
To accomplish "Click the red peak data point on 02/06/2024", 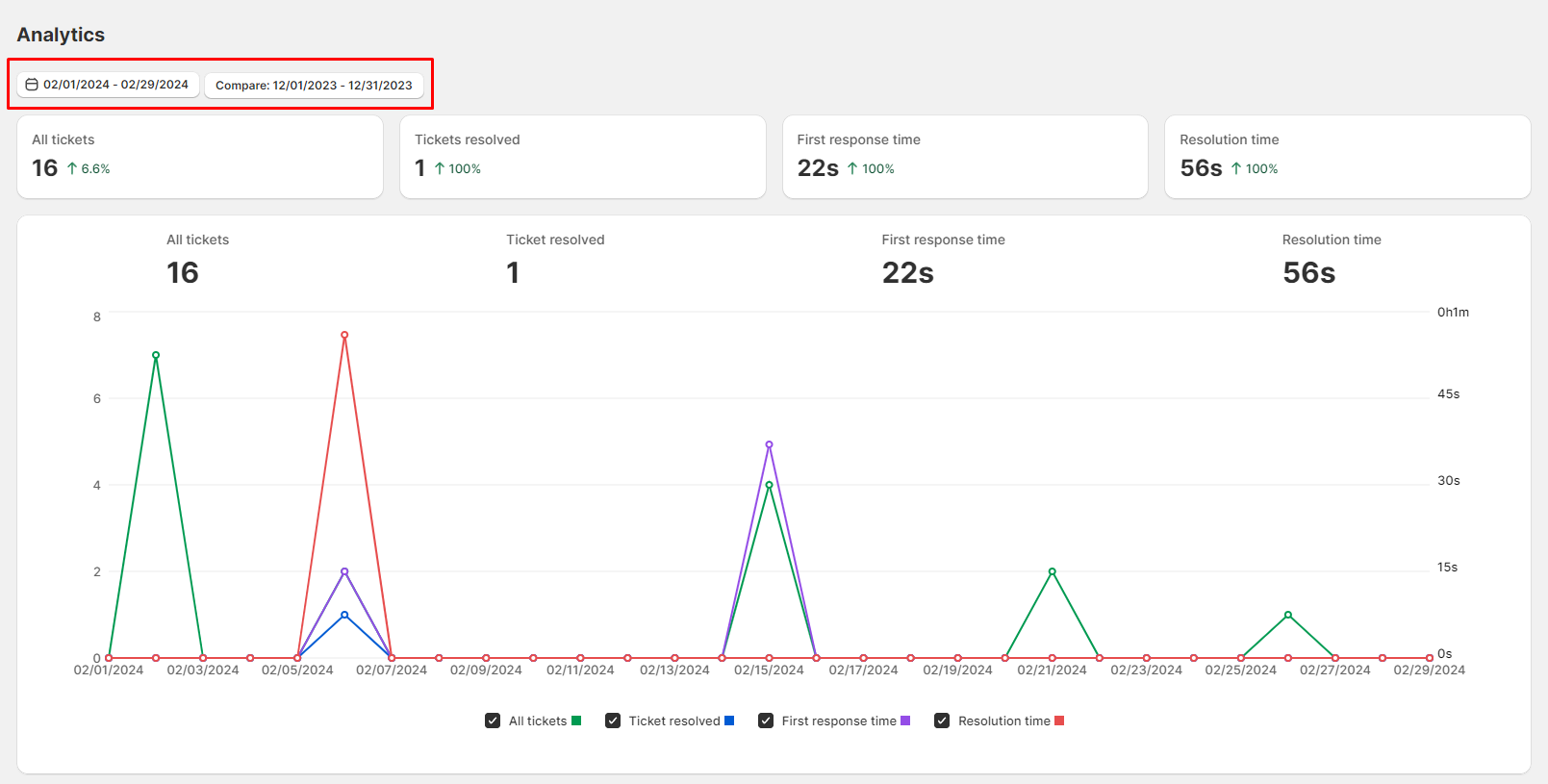I will tap(344, 335).
